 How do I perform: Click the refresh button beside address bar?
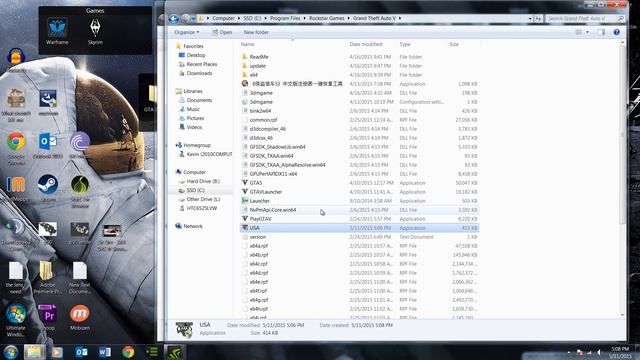538,18
